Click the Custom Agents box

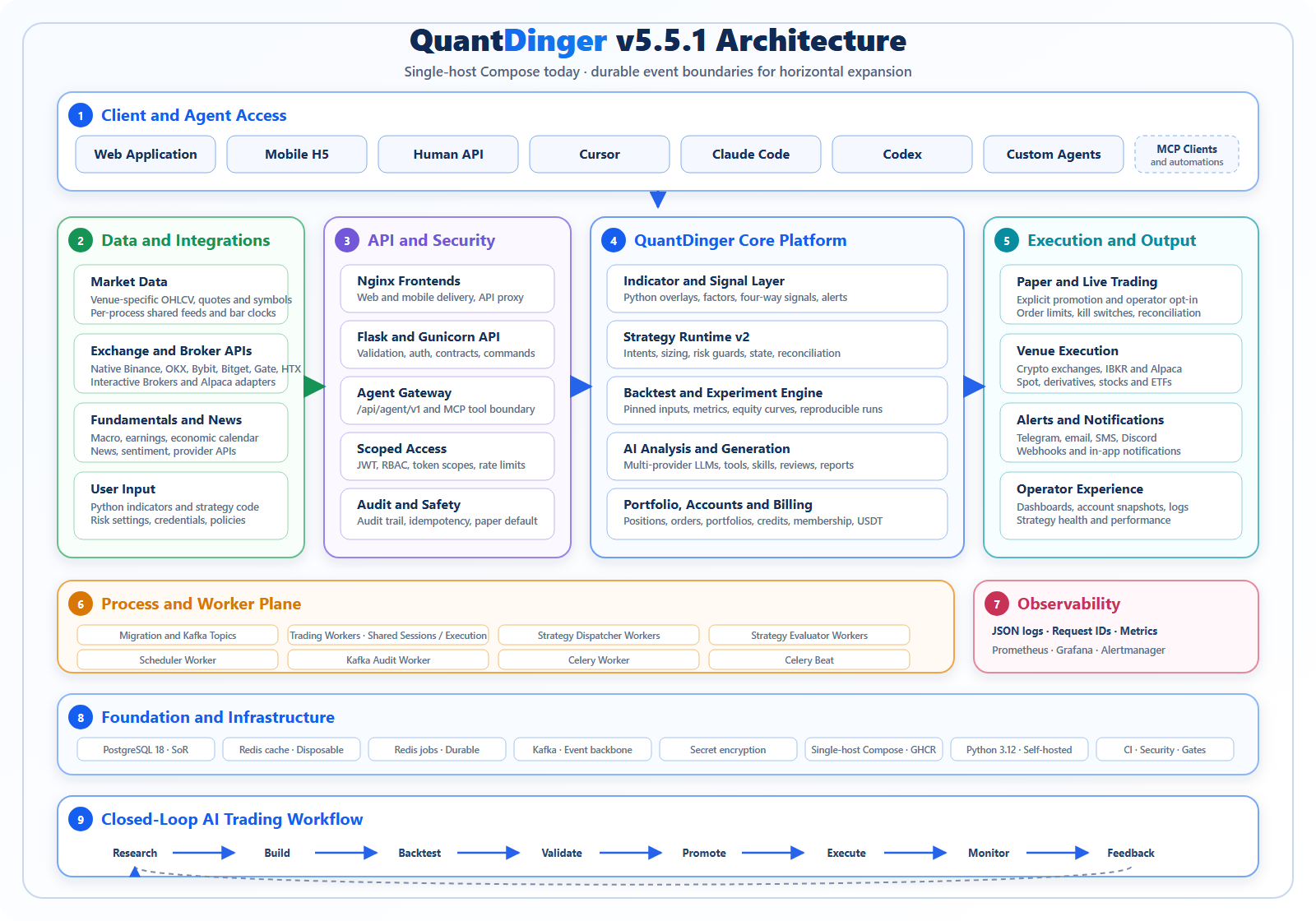point(1054,154)
